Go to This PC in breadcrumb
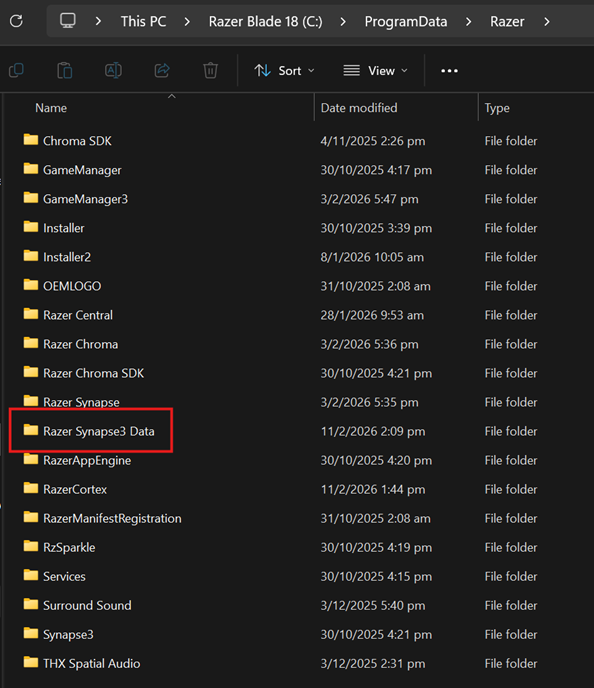594x688 pixels. (143, 21)
